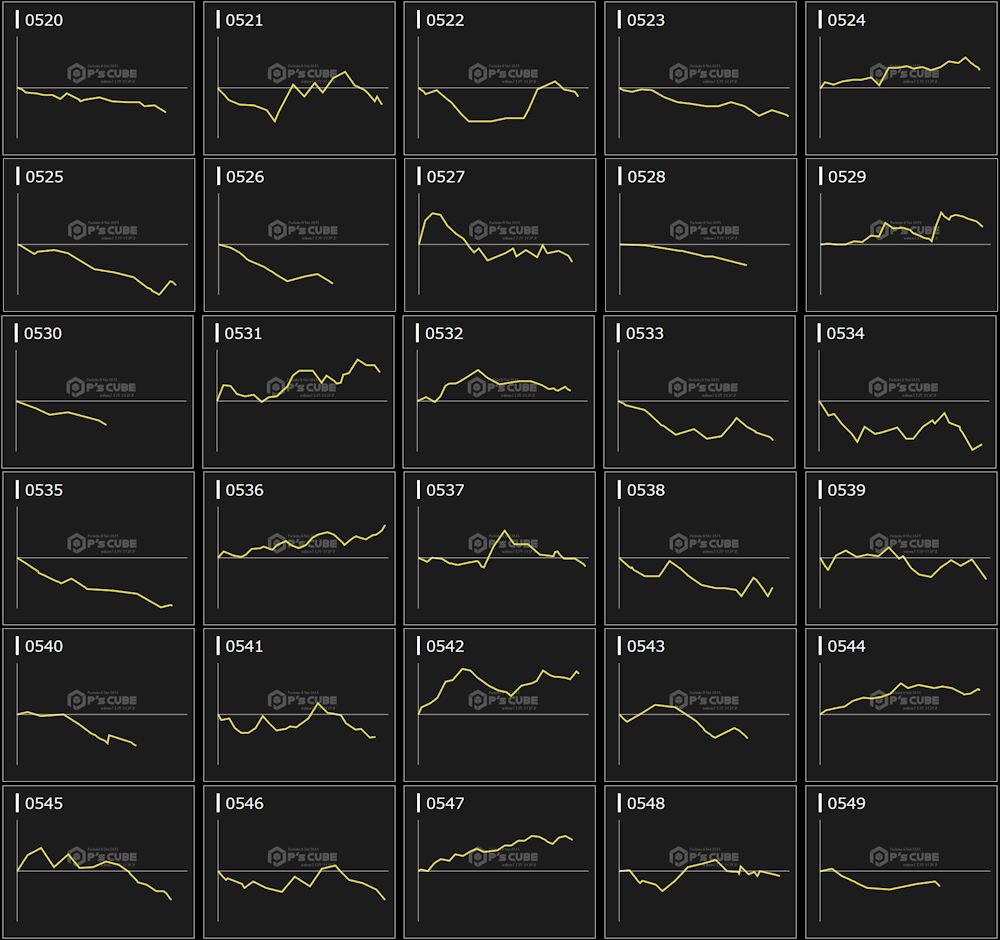The height and width of the screenshot is (940, 1000).
Task: Select the 0543 graph thumbnail
Action: (x=700, y=705)
